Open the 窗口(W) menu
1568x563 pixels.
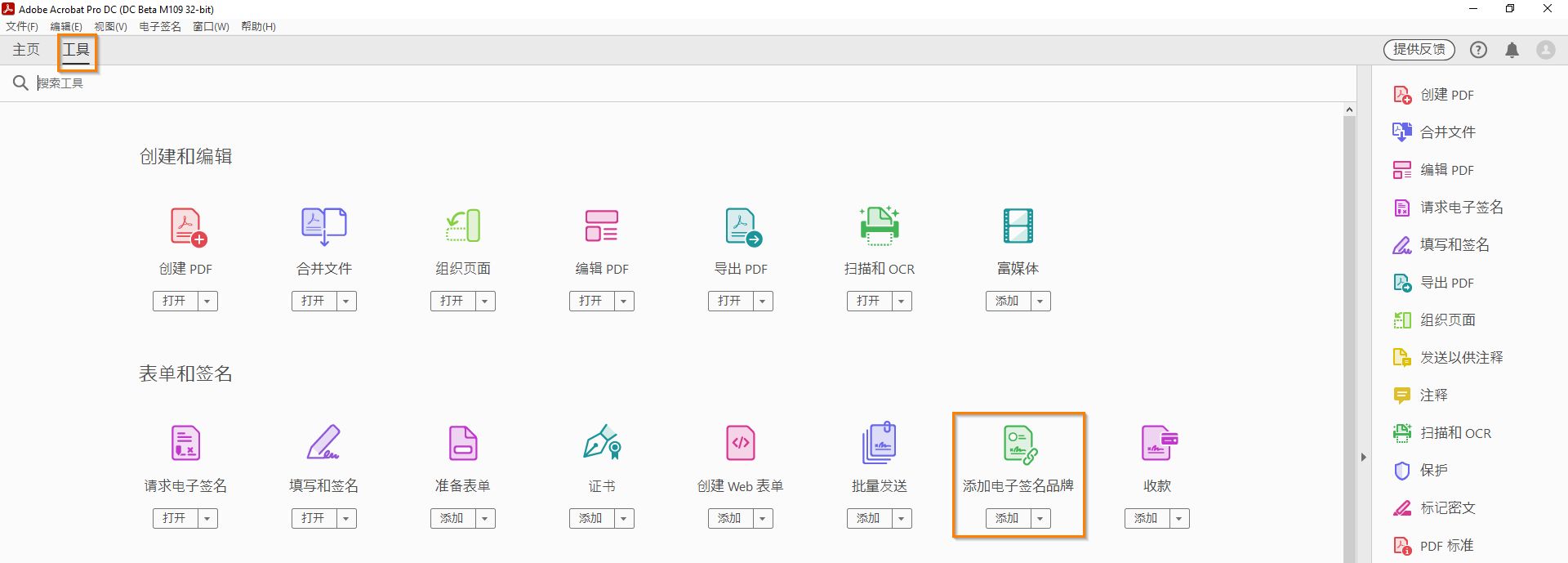click(x=211, y=27)
